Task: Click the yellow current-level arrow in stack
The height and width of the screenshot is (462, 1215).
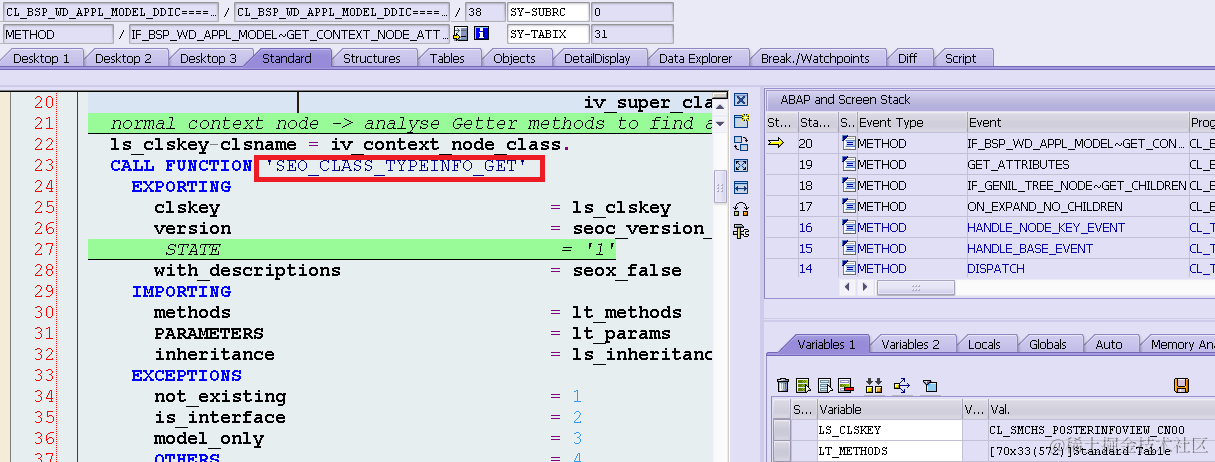Action: pos(776,143)
